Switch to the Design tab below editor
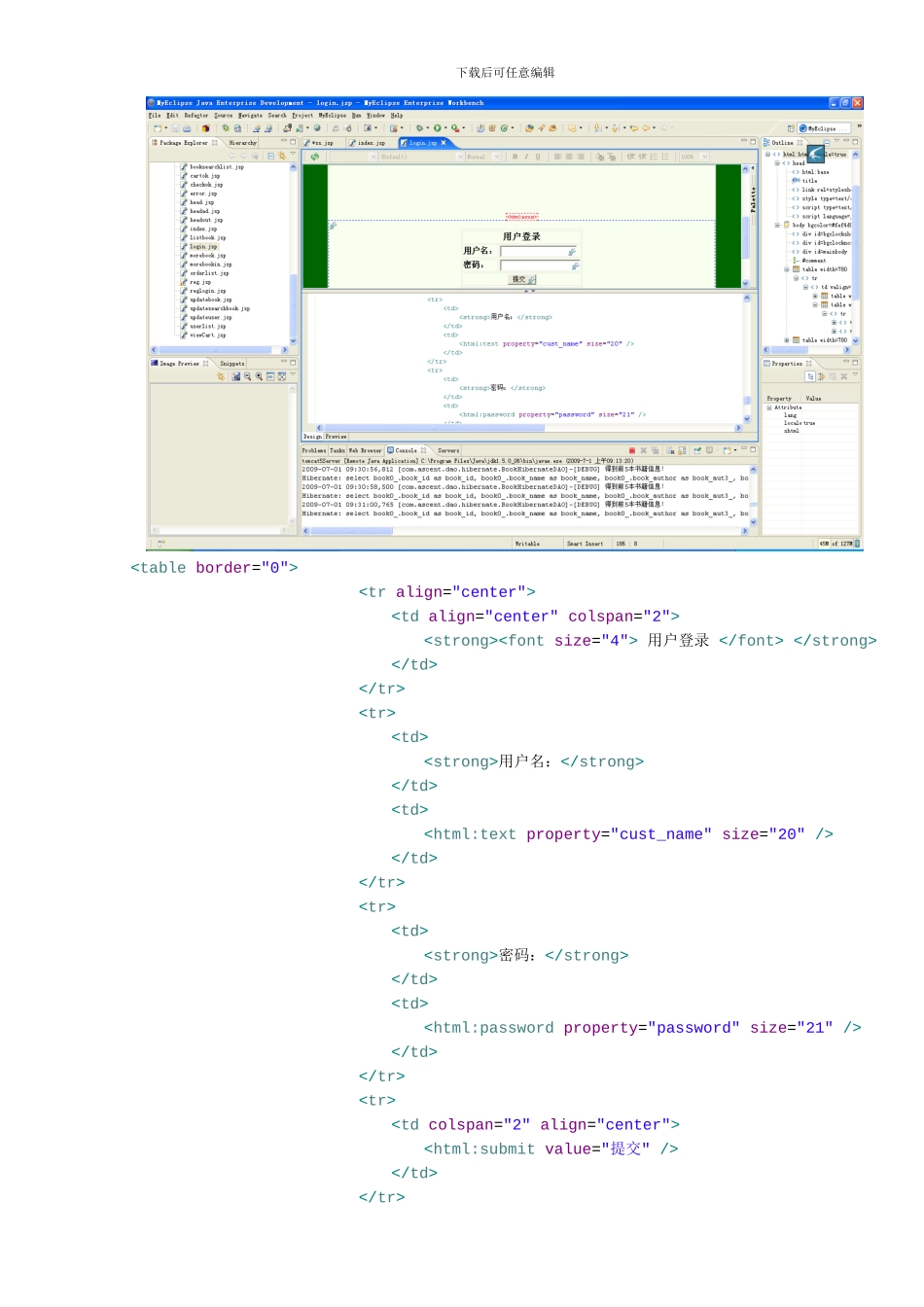924x1307 pixels. (312, 437)
